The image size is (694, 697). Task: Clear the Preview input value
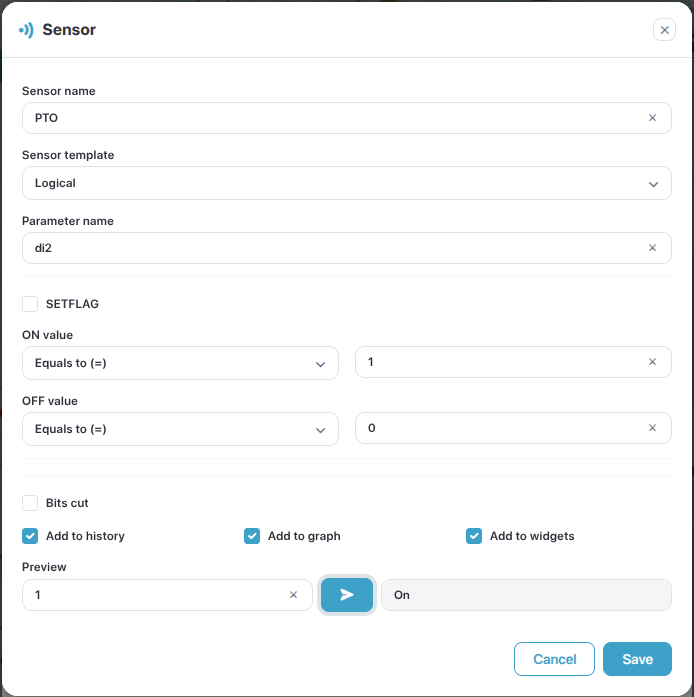(x=293, y=595)
